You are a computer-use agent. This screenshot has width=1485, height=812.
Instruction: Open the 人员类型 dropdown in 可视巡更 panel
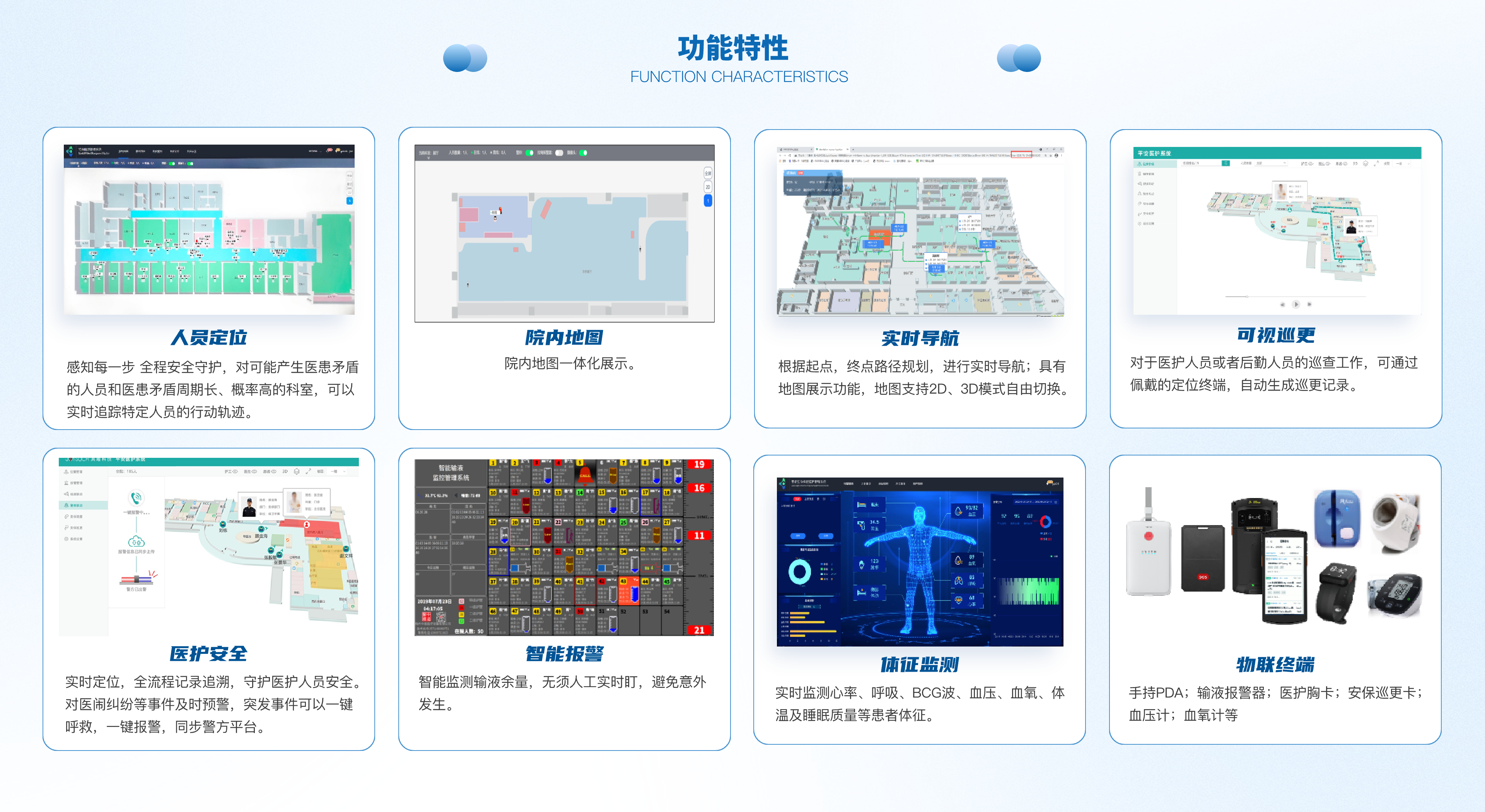tap(1271, 164)
